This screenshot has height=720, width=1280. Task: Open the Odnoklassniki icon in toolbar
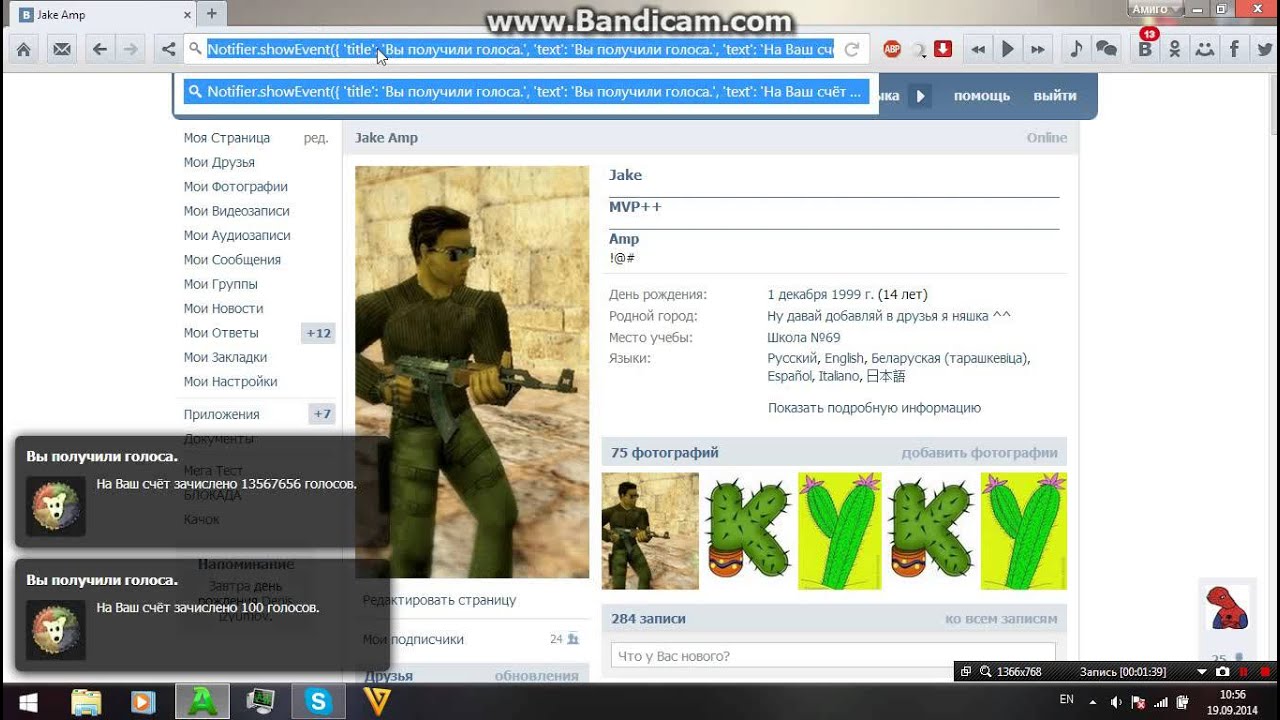[1175, 49]
